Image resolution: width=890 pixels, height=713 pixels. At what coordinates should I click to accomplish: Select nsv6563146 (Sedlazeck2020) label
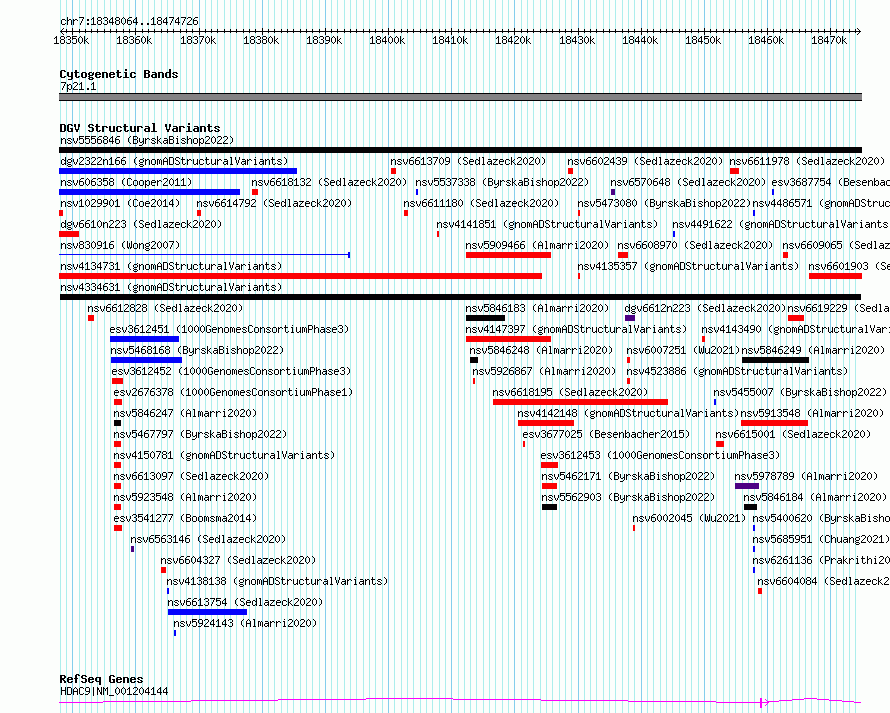tap(208, 539)
